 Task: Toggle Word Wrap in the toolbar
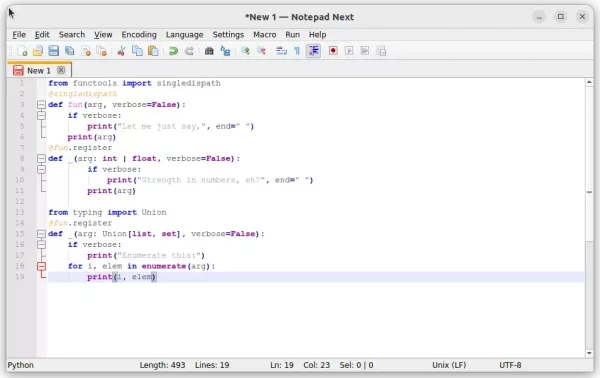point(281,51)
